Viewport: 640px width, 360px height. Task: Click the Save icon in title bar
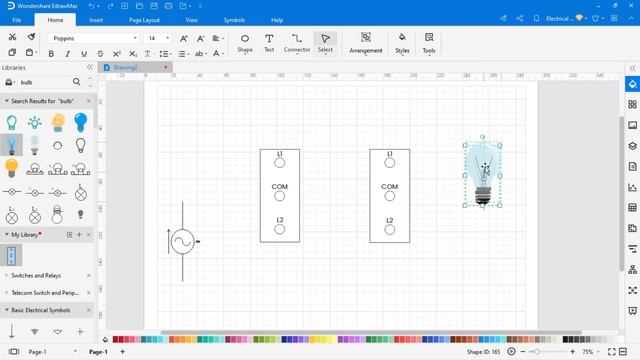pyautogui.click(x=154, y=6)
